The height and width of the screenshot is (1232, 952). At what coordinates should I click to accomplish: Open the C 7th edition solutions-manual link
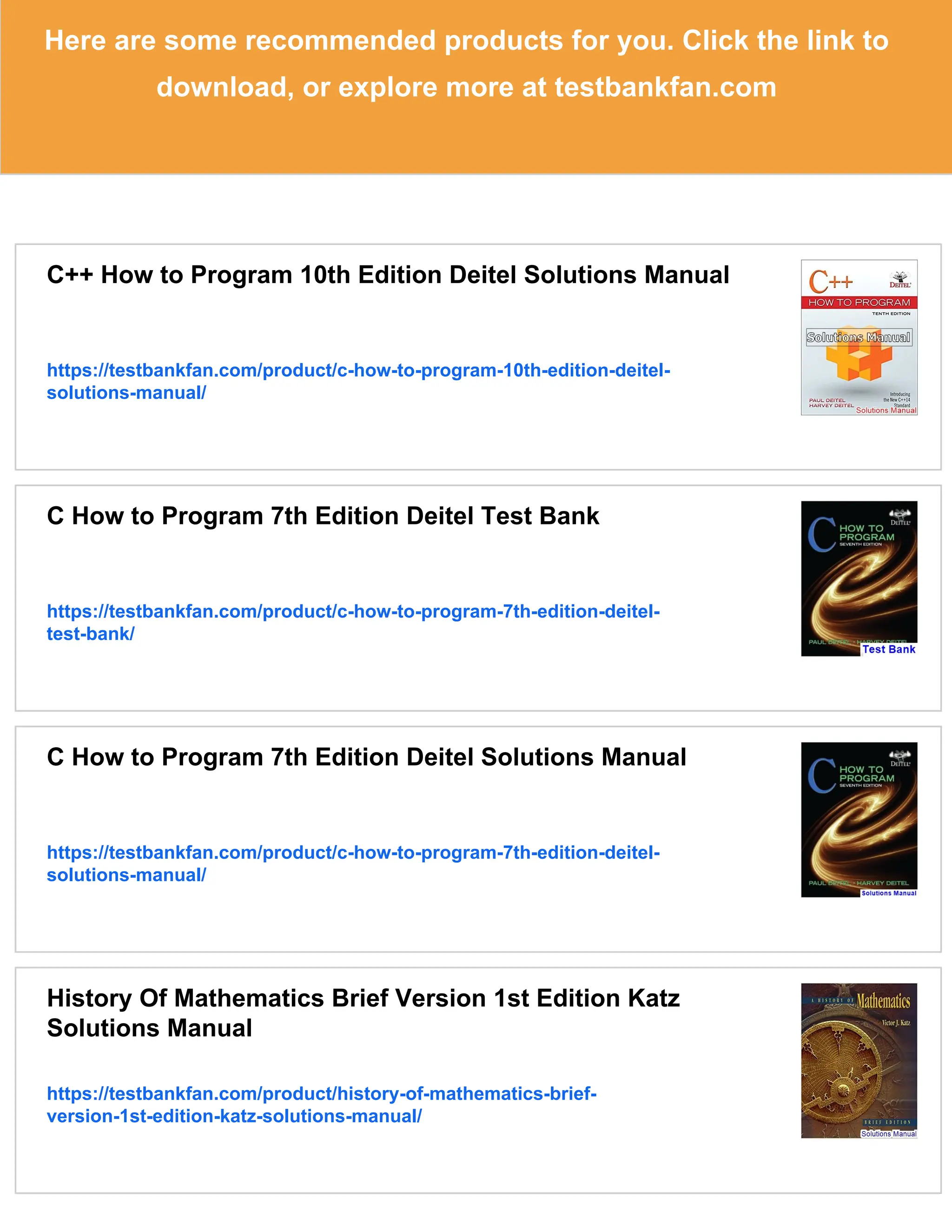pos(353,864)
